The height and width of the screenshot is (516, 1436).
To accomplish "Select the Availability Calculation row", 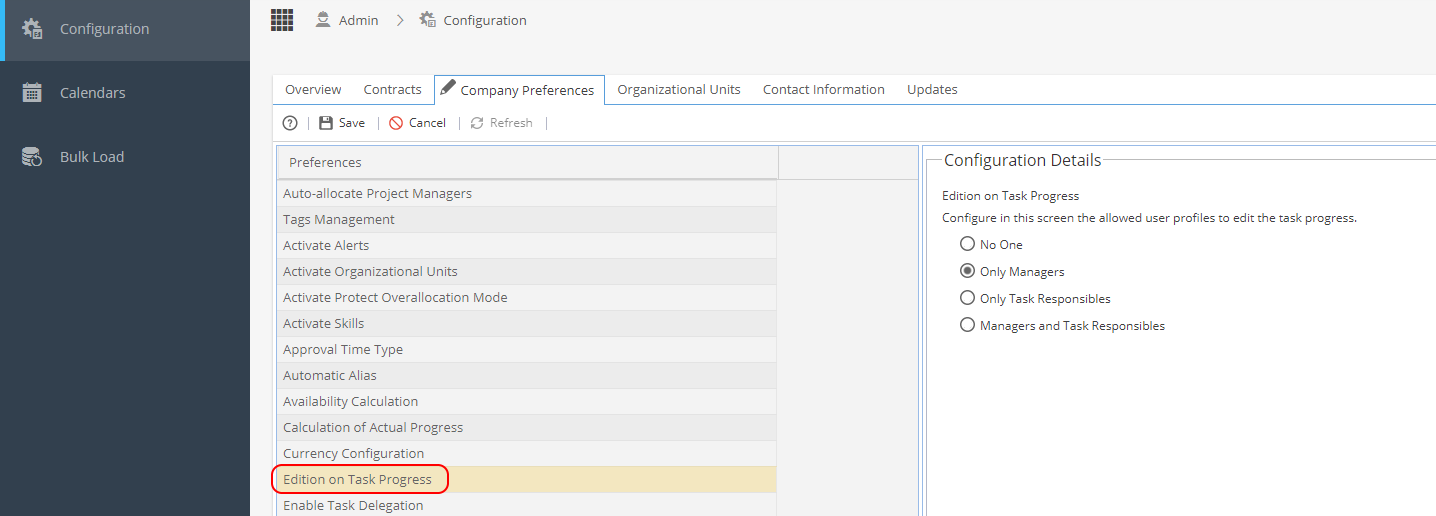I will (526, 402).
